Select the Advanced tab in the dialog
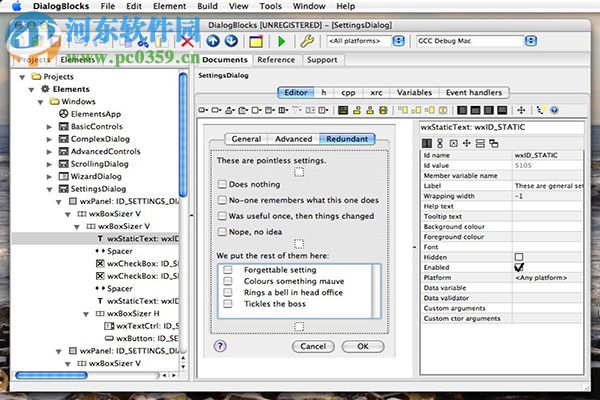 [x=293, y=139]
